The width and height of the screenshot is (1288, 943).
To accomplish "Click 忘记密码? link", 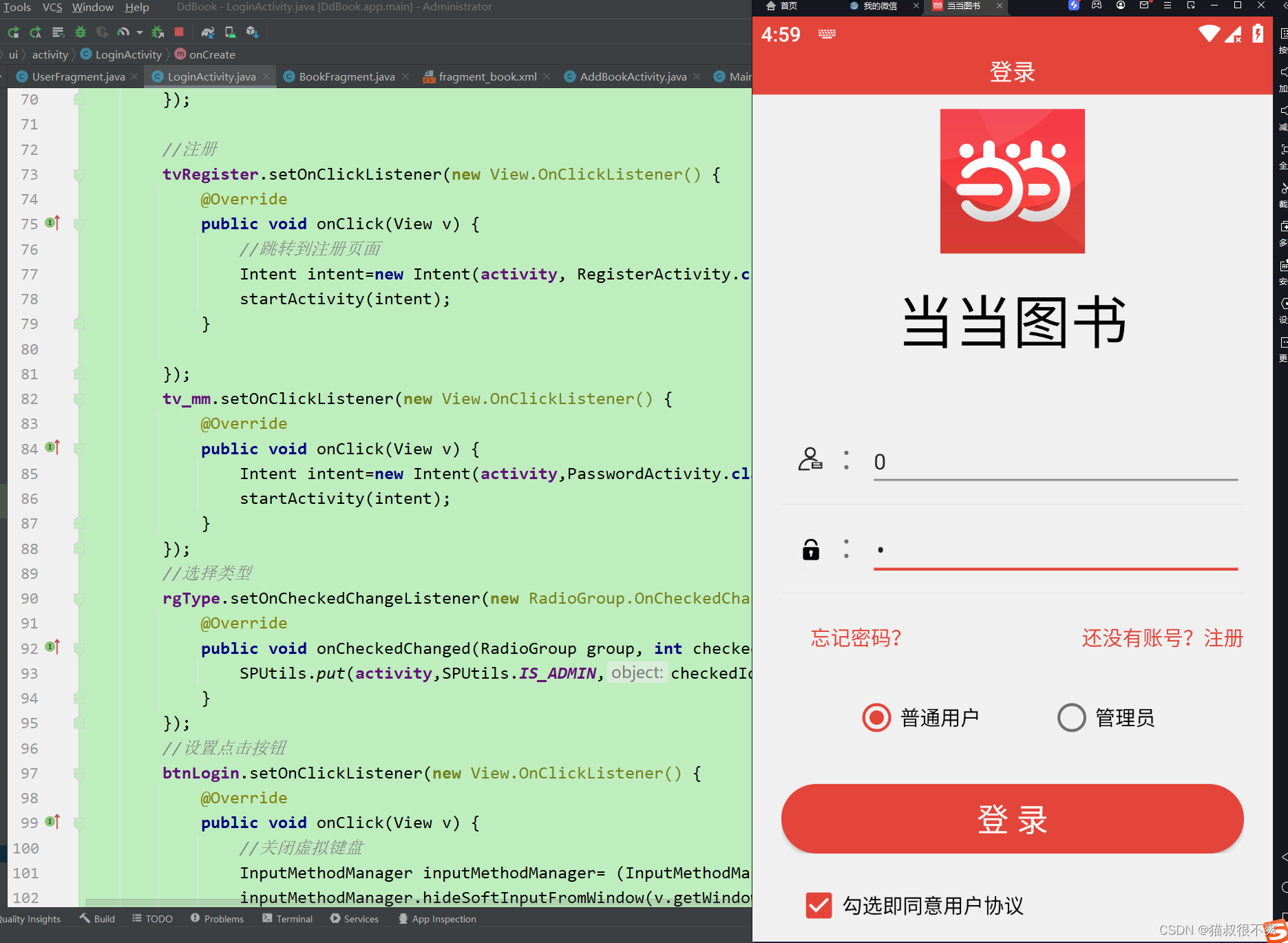I will click(856, 638).
